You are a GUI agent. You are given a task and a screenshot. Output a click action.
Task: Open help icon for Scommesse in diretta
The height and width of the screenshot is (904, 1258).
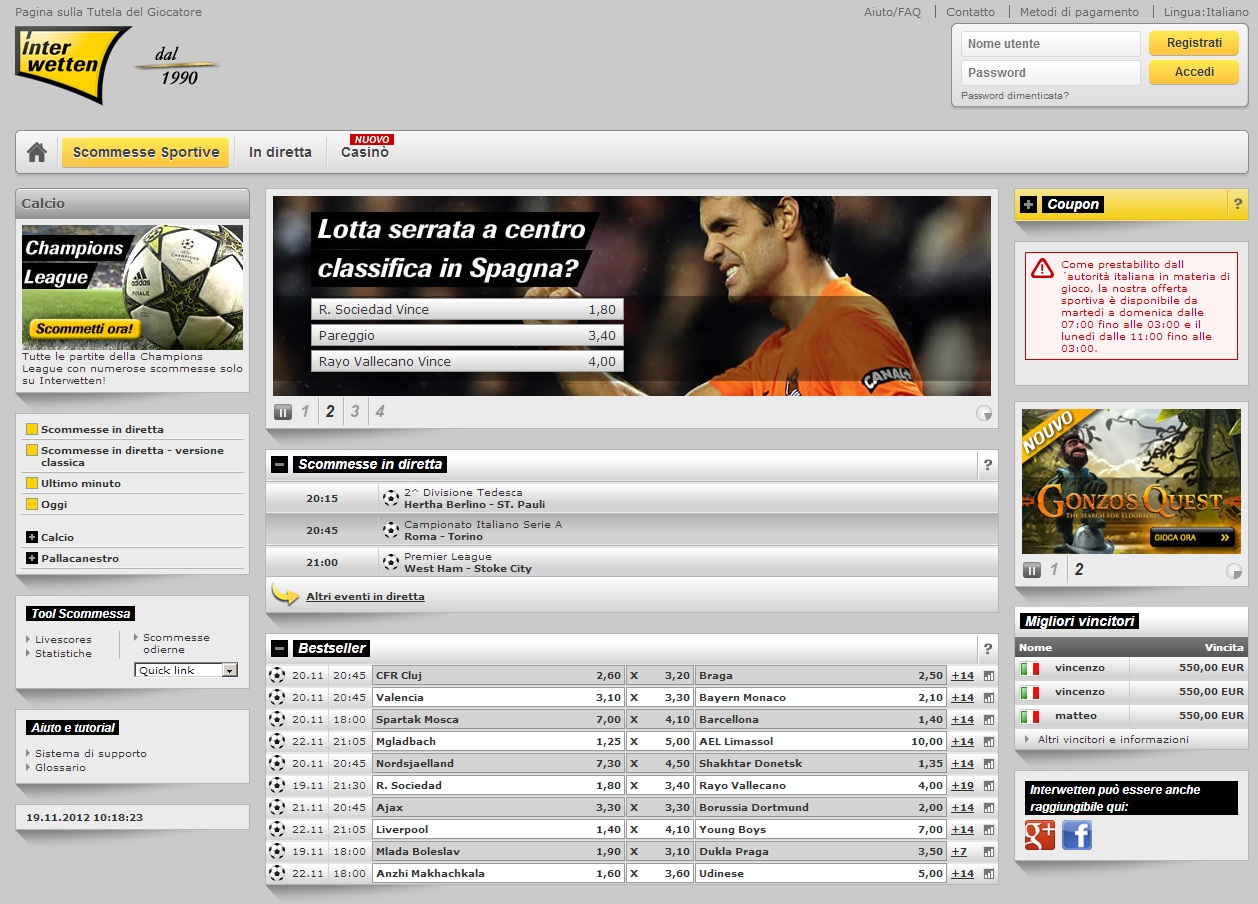[x=988, y=464]
